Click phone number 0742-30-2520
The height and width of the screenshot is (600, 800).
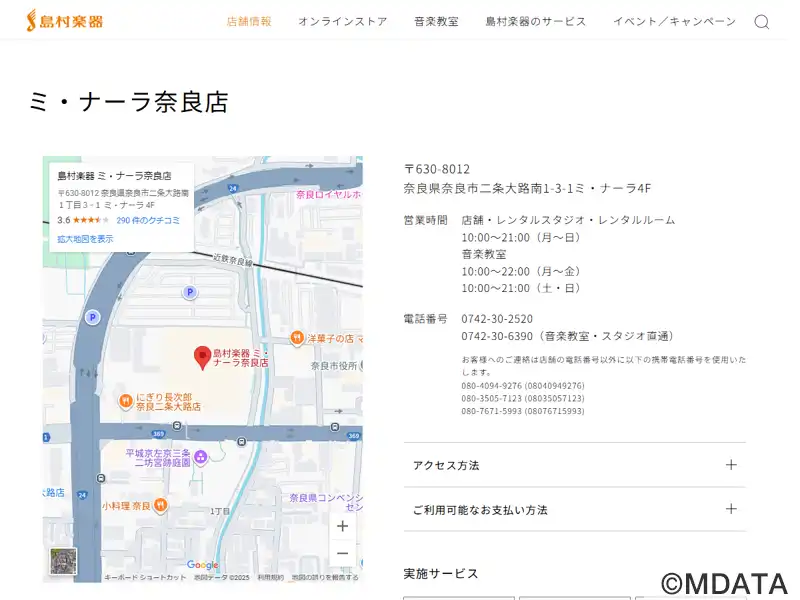[497, 319]
